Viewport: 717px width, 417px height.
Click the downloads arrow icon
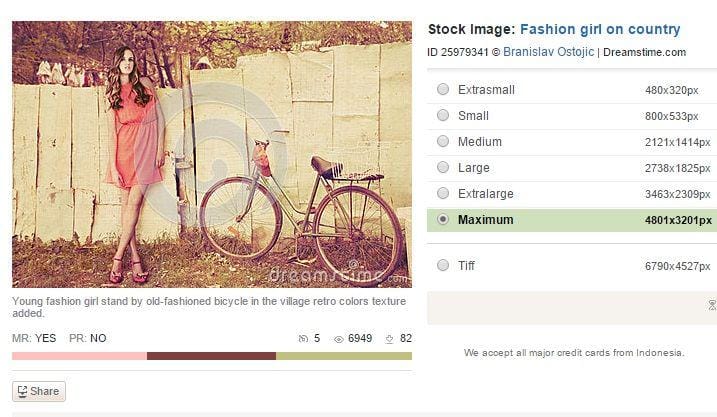coord(389,339)
